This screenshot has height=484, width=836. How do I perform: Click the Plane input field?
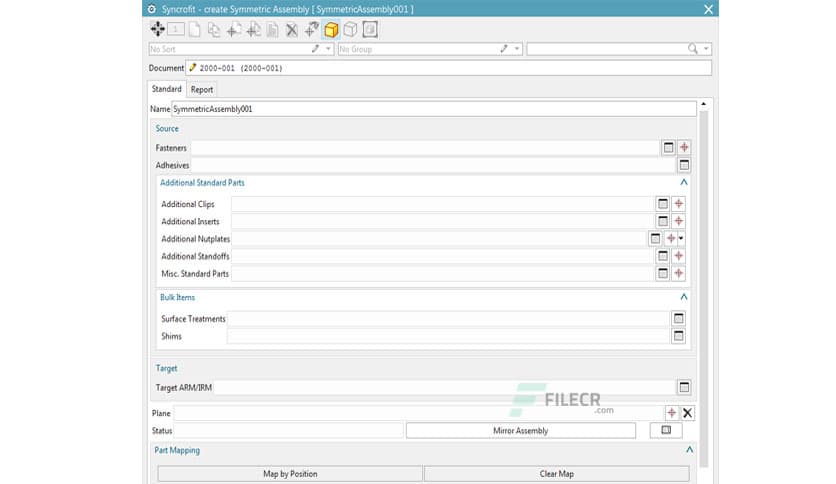coord(419,413)
